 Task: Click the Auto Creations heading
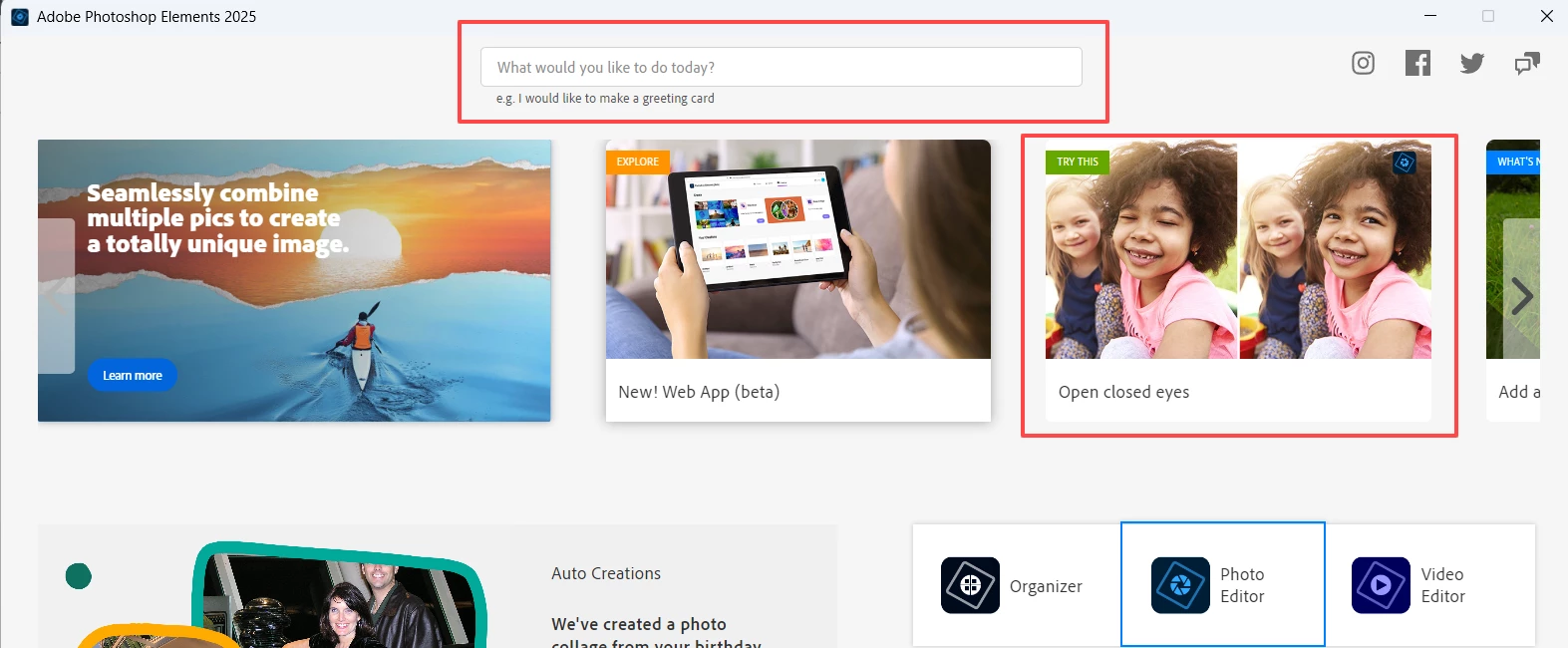tap(606, 573)
